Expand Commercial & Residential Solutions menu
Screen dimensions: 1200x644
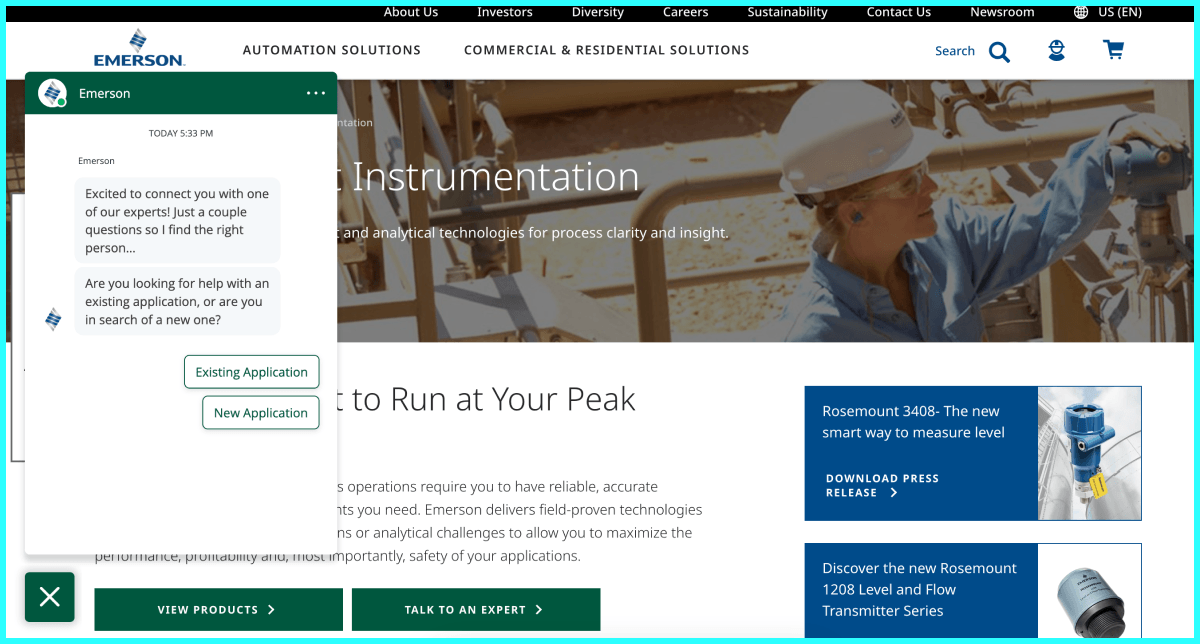(x=606, y=50)
